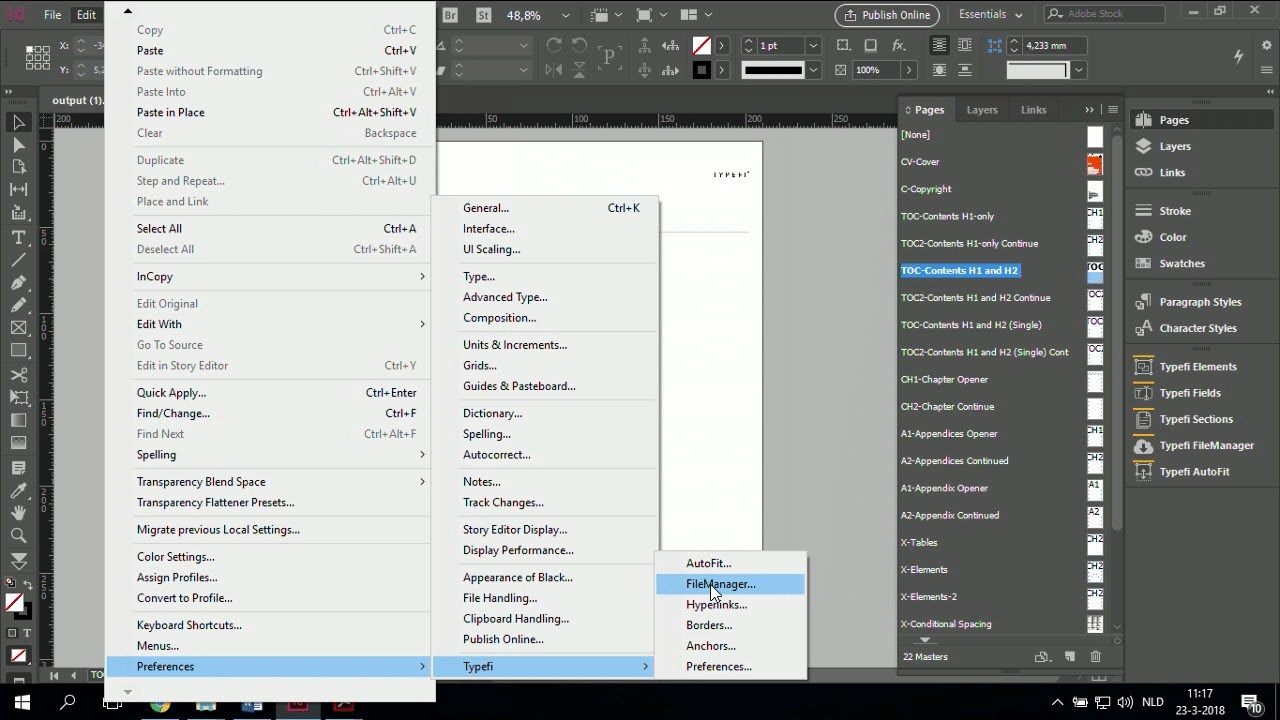Select the Note tool
The image size is (1280, 720).
click(x=19, y=467)
